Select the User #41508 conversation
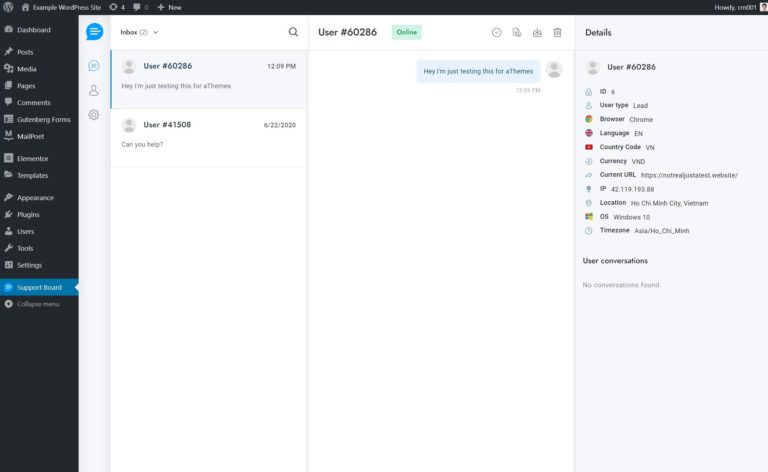The height and width of the screenshot is (472, 768). pos(208,134)
